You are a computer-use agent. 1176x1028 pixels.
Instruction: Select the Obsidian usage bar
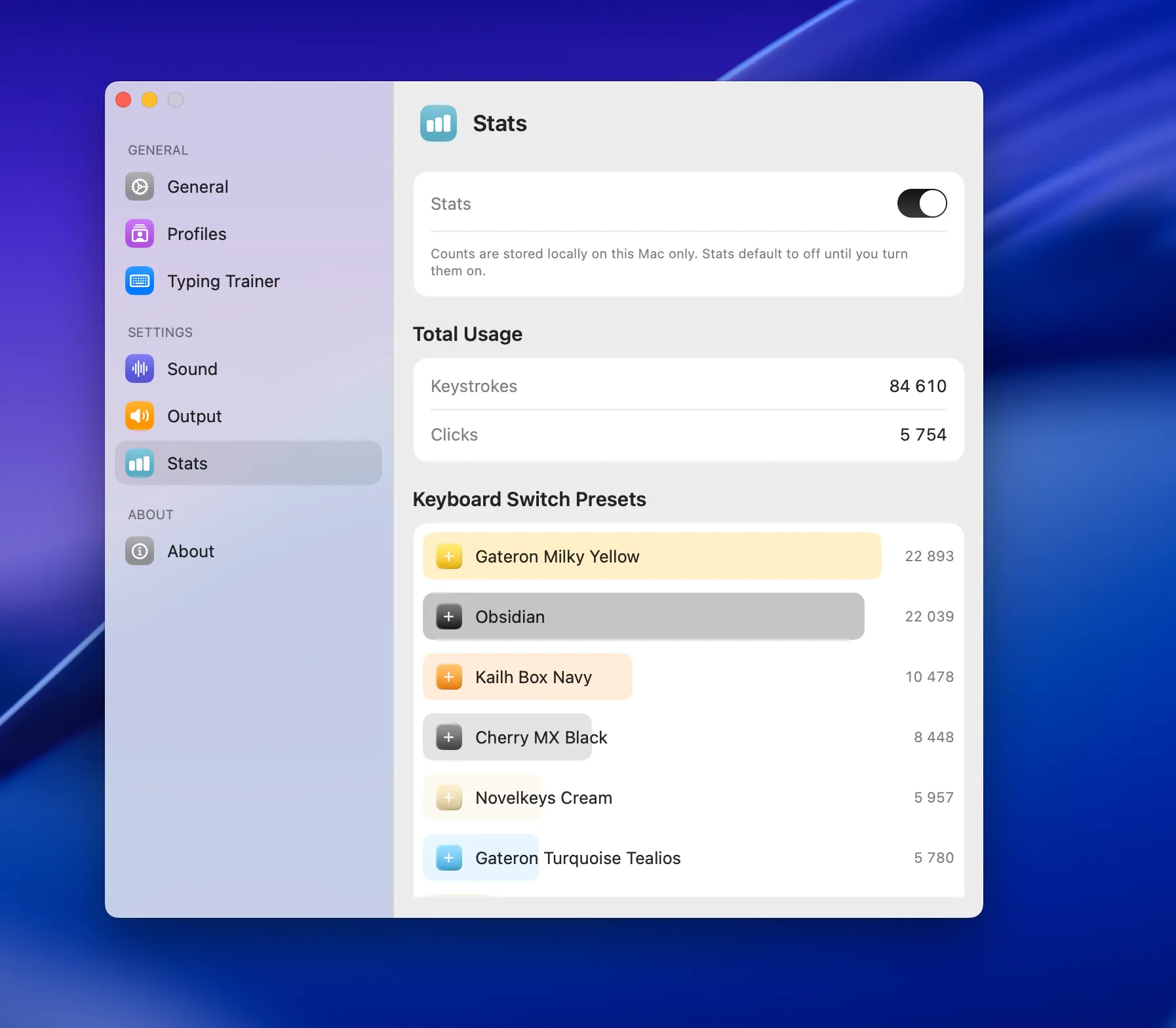point(644,617)
